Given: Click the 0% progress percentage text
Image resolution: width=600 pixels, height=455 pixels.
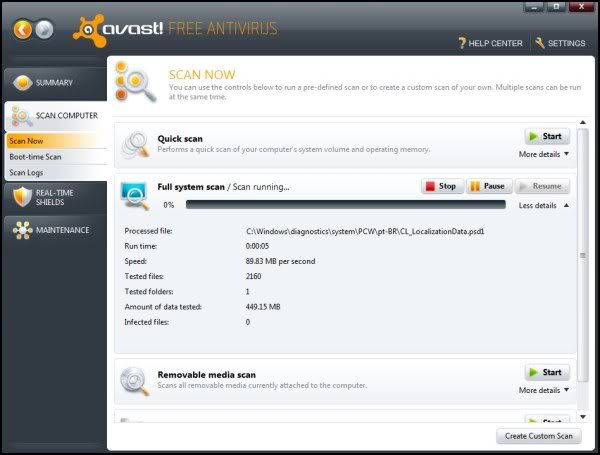Looking at the screenshot, I should coord(169,205).
